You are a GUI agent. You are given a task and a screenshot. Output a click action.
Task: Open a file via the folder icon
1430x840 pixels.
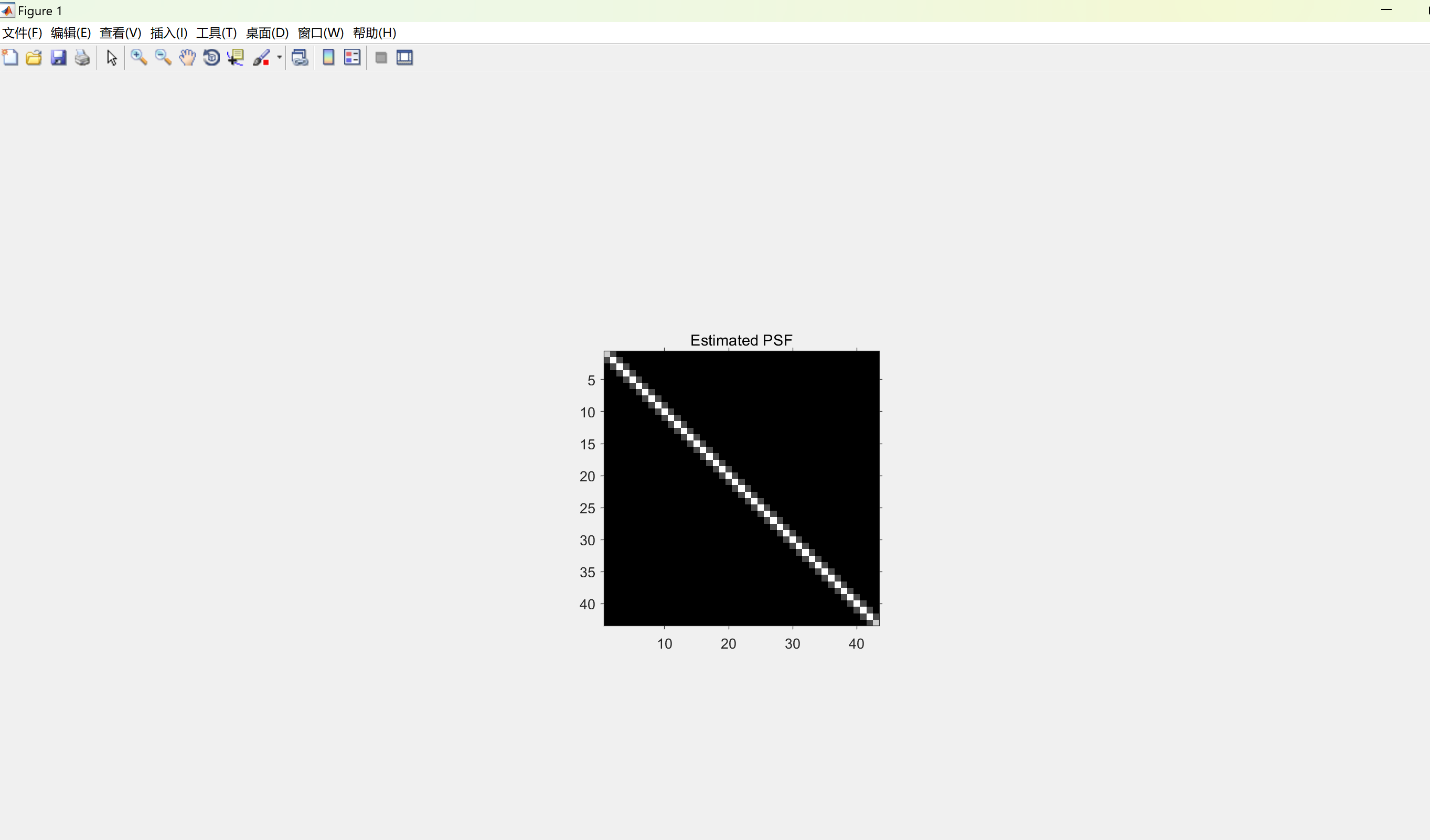[34, 57]
